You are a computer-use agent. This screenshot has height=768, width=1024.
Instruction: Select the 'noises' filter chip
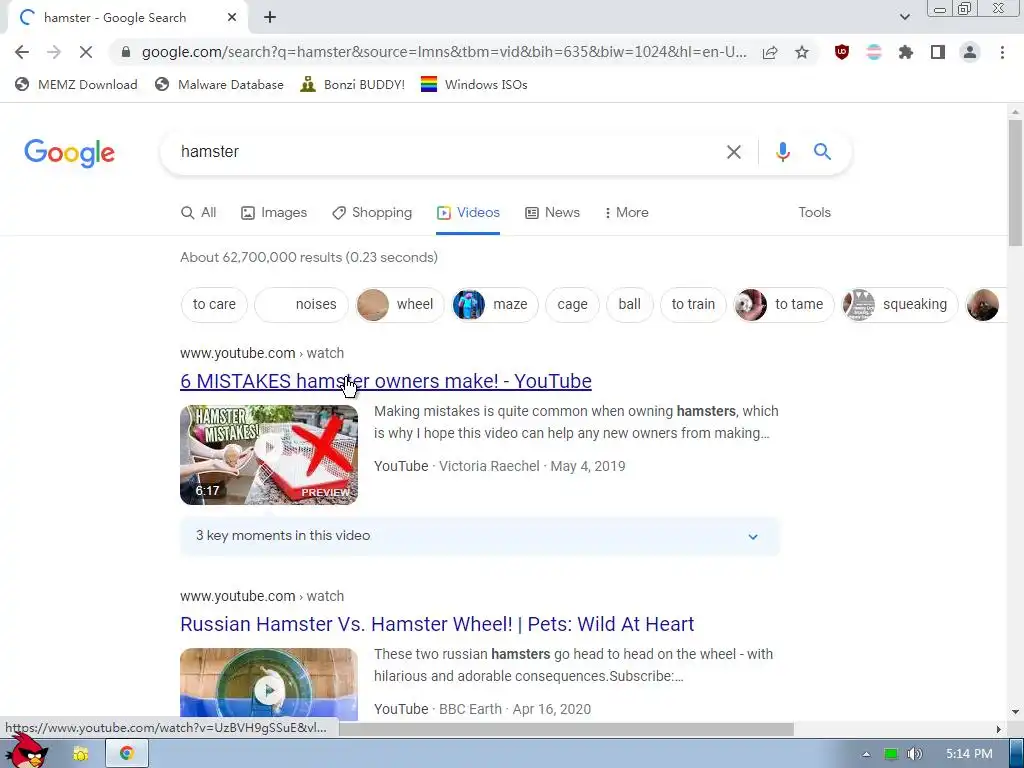[302, 304]
